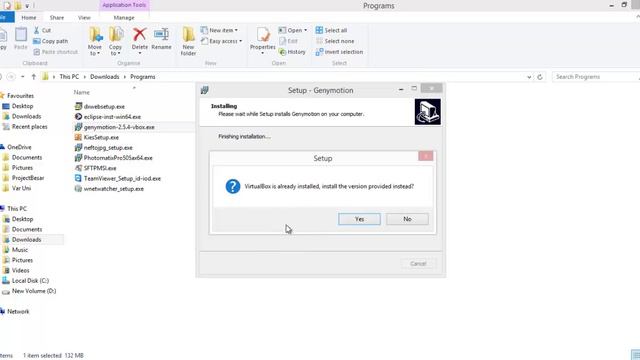640x360 pixels.
Task: Click Invert selection in ribbon
Action: [x=339, y=52]
